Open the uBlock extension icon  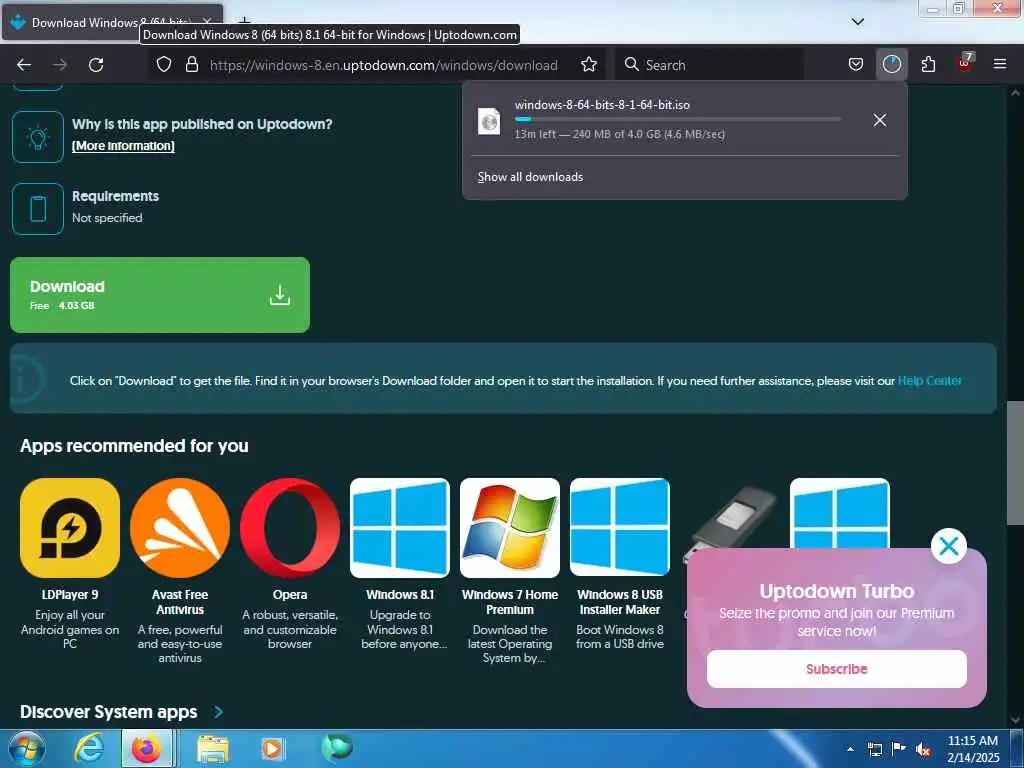pos(965,63)
